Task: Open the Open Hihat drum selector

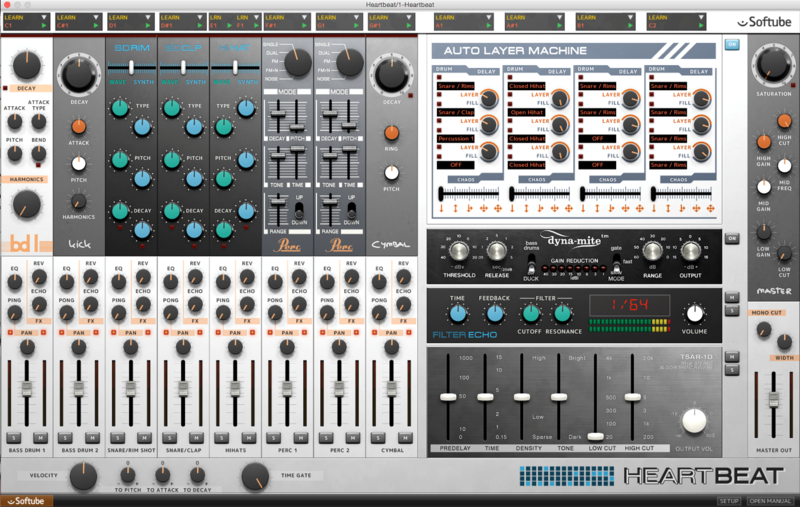Action: point(526,112)
